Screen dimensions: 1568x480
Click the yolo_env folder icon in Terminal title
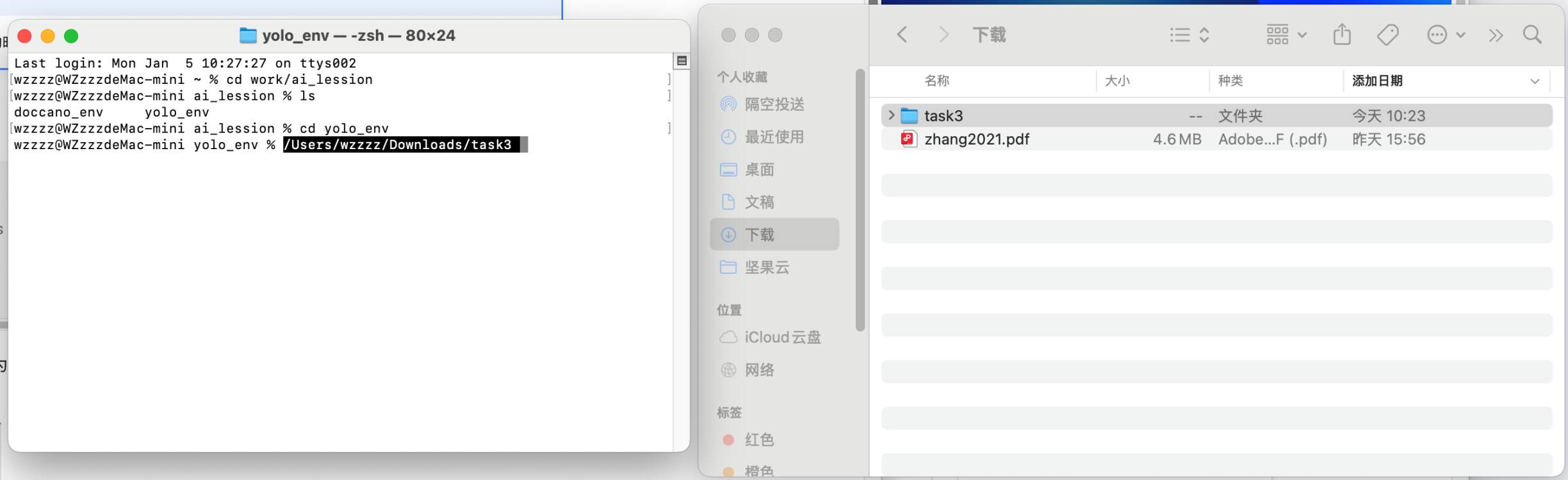[x=248, y=35]
